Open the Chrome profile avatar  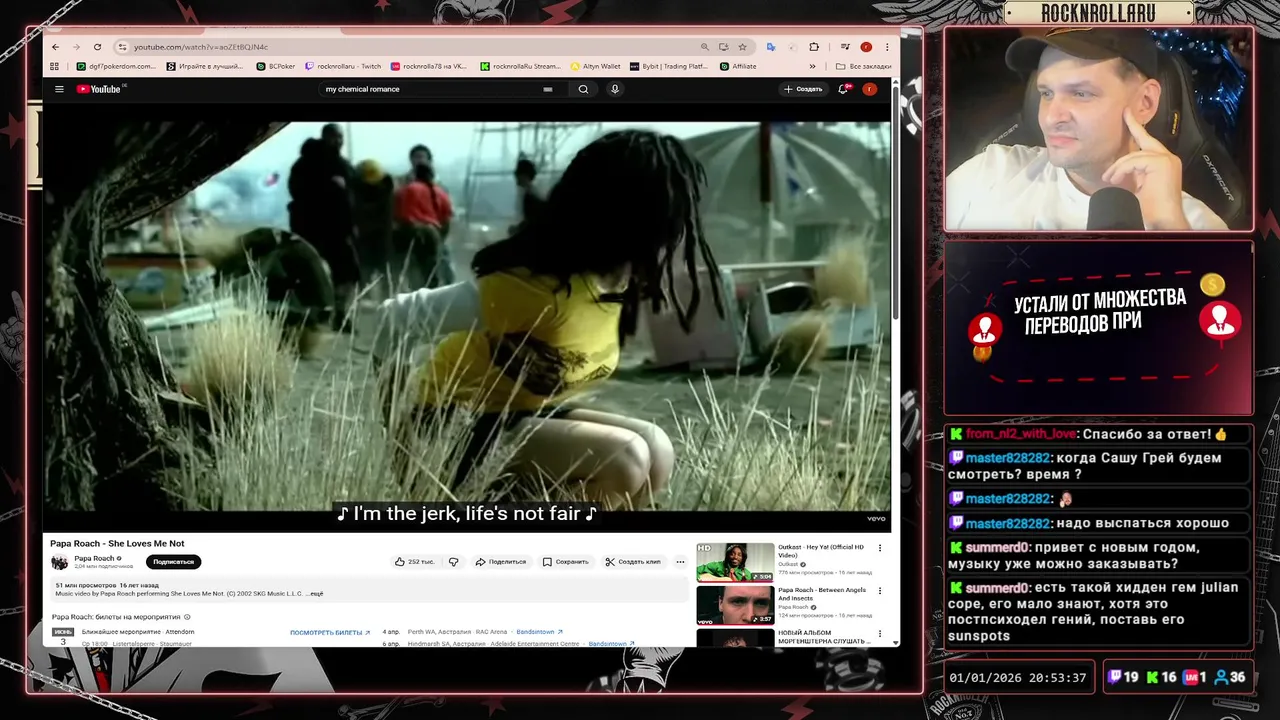866,47
